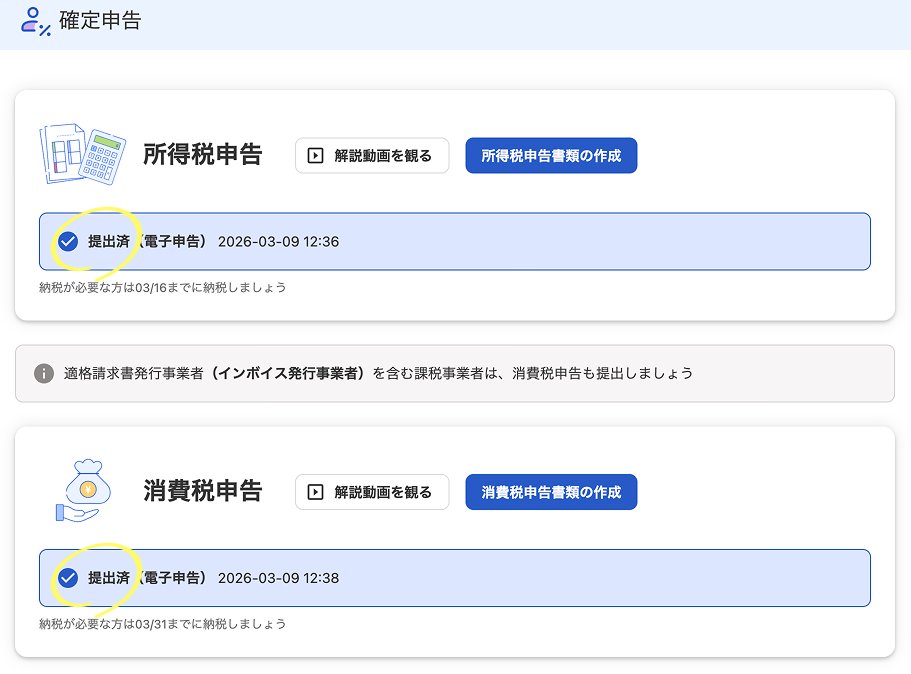Click the 03/31までに納税 reminder text

(163, 623)
